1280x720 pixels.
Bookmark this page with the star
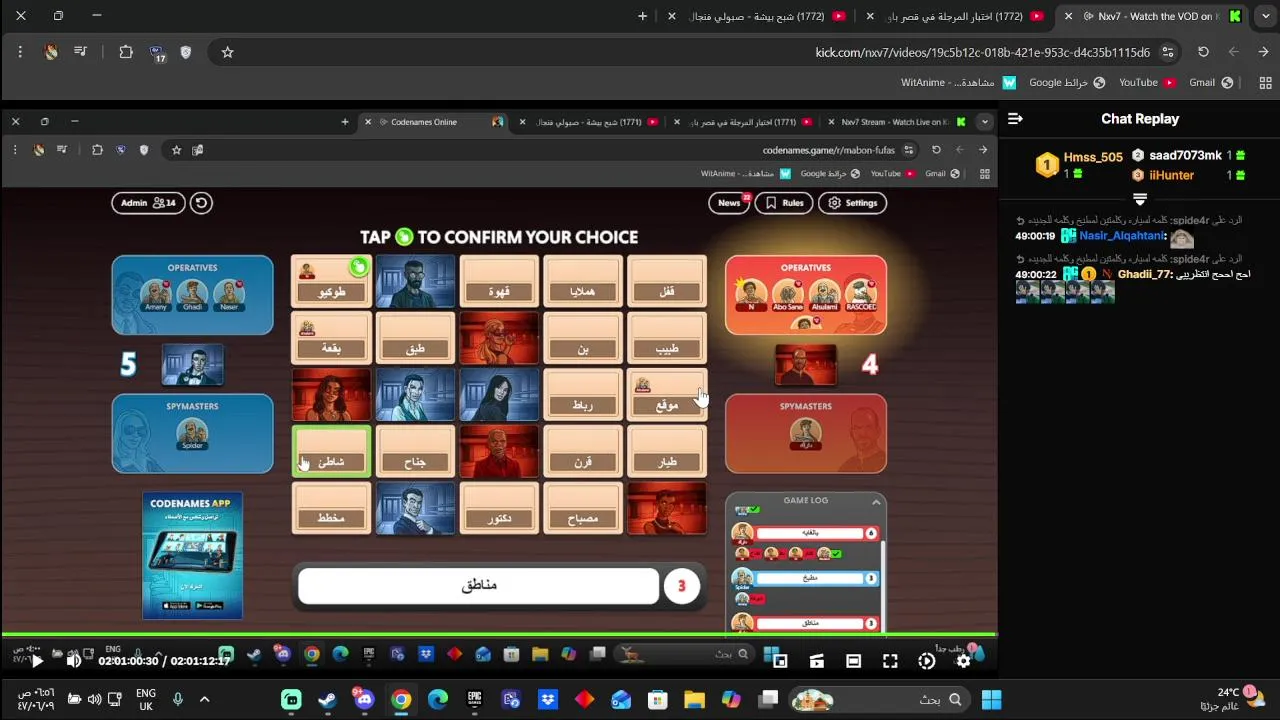click(x=227, y=52)
